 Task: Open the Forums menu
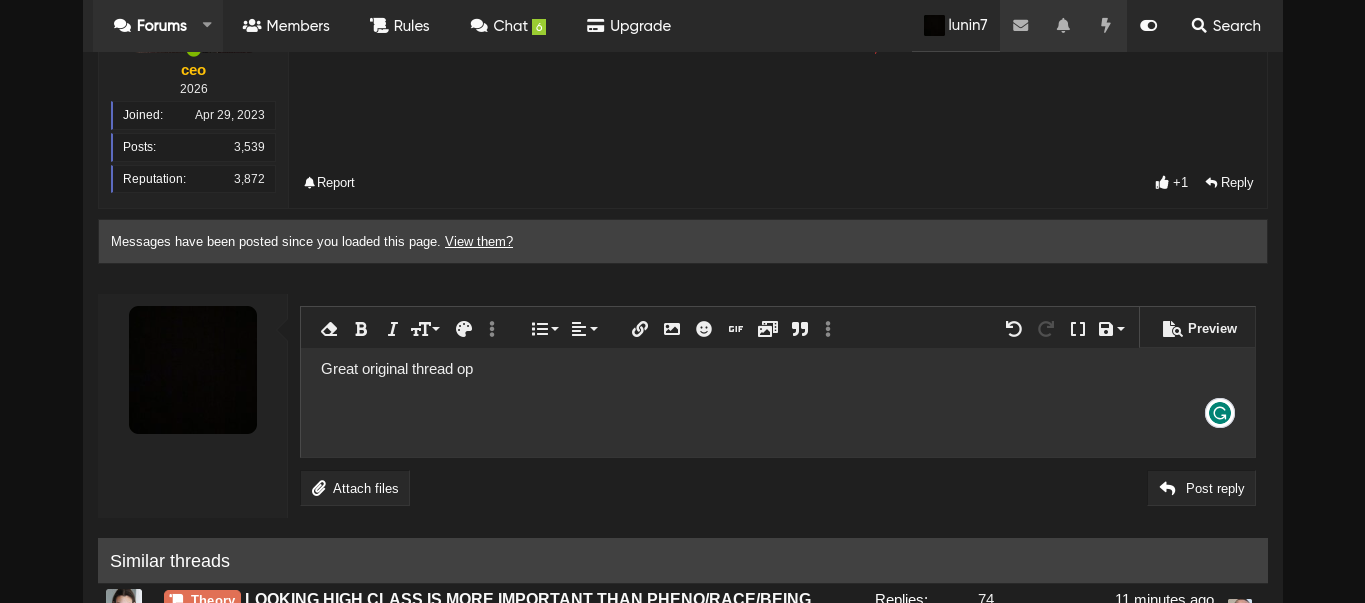150,26
